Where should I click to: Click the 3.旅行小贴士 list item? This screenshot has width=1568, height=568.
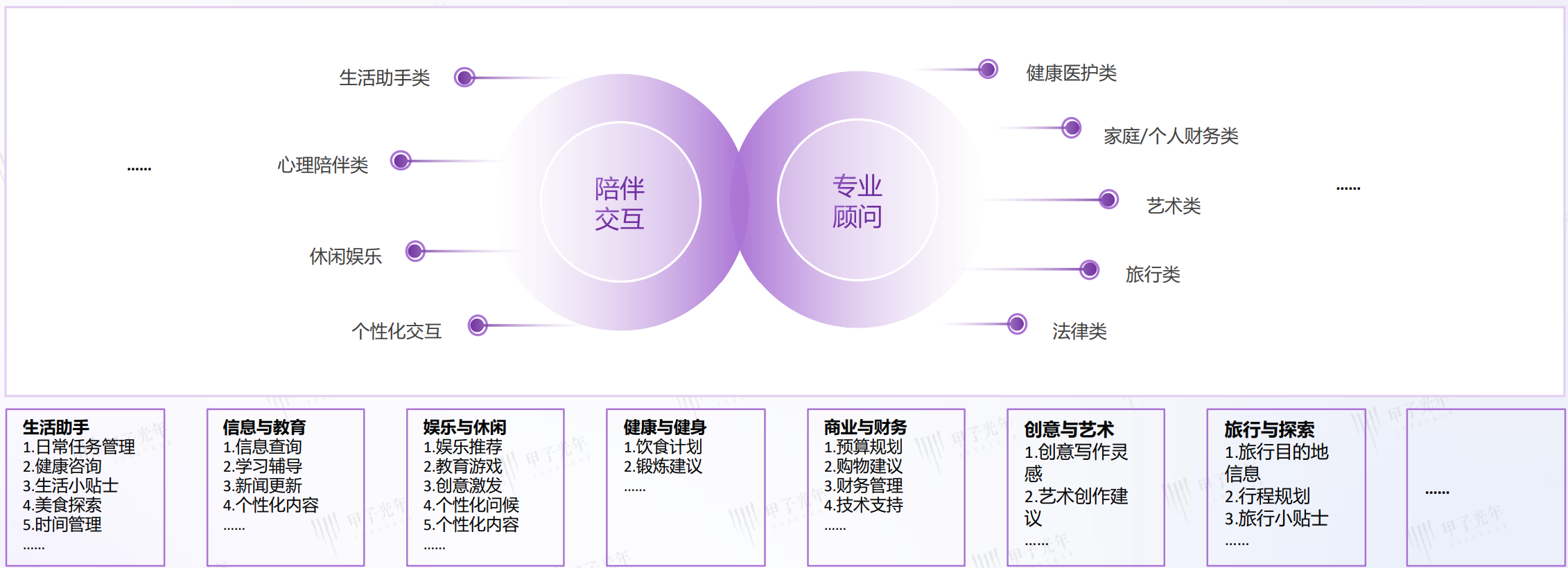point(1276,518)
